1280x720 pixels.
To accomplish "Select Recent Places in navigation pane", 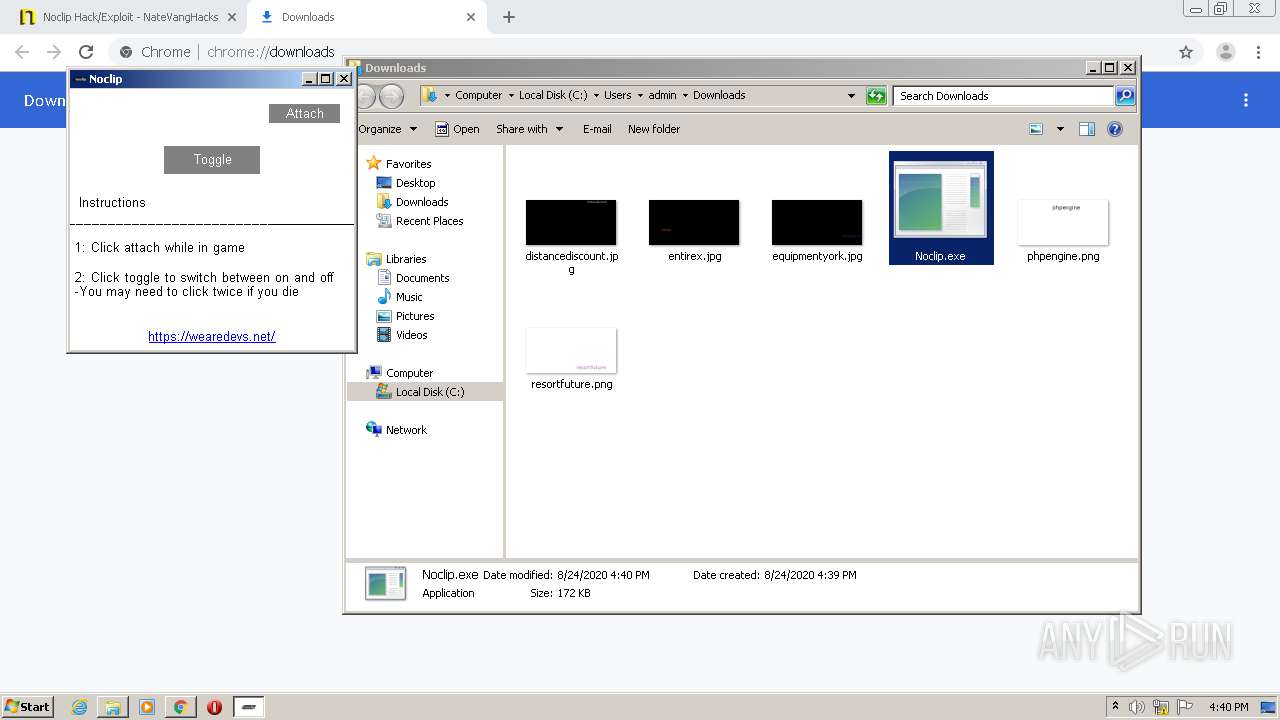I will click(x=429, y=221).
